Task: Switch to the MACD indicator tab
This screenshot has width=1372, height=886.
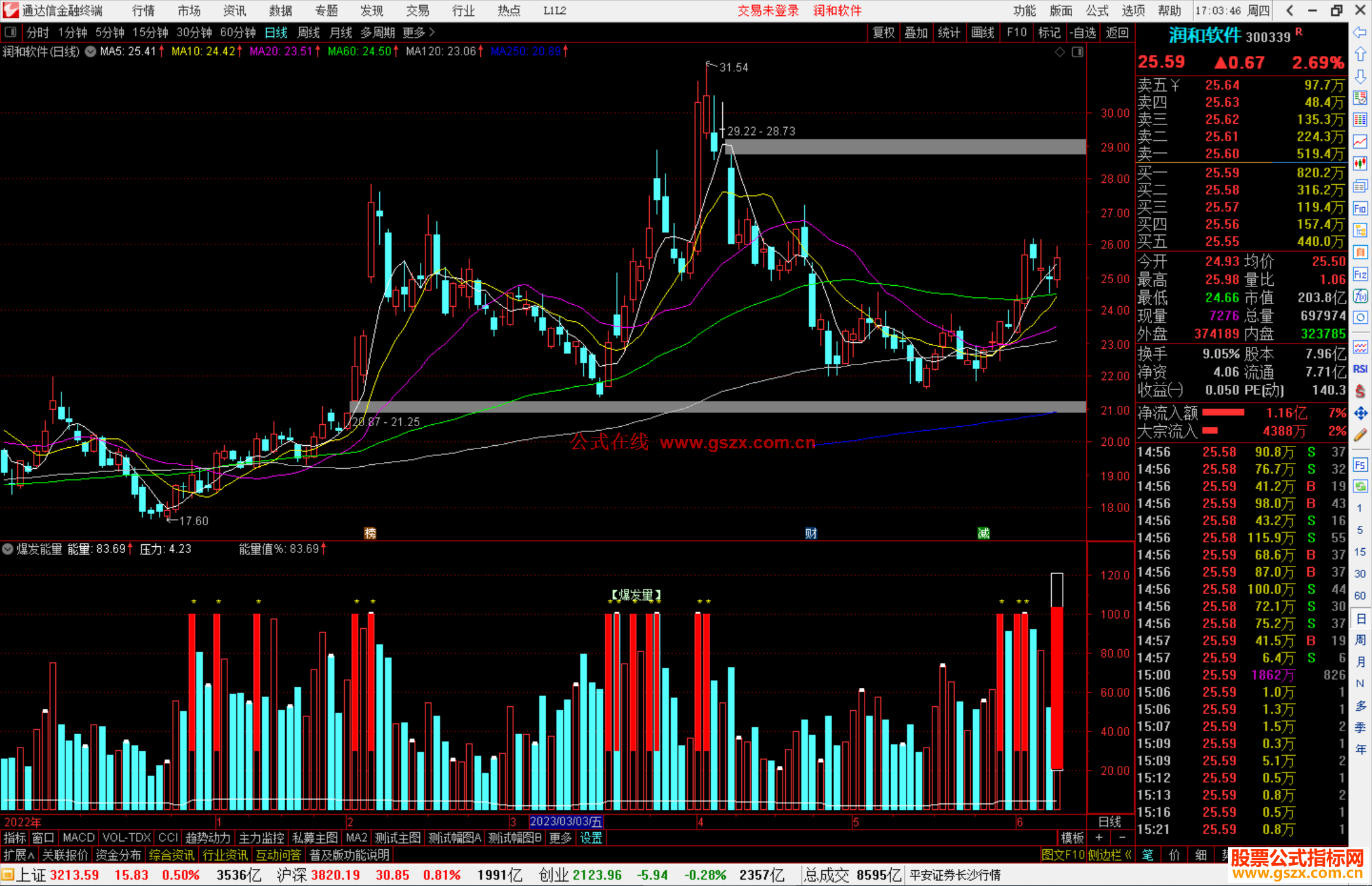Action: tap(78, 838)
